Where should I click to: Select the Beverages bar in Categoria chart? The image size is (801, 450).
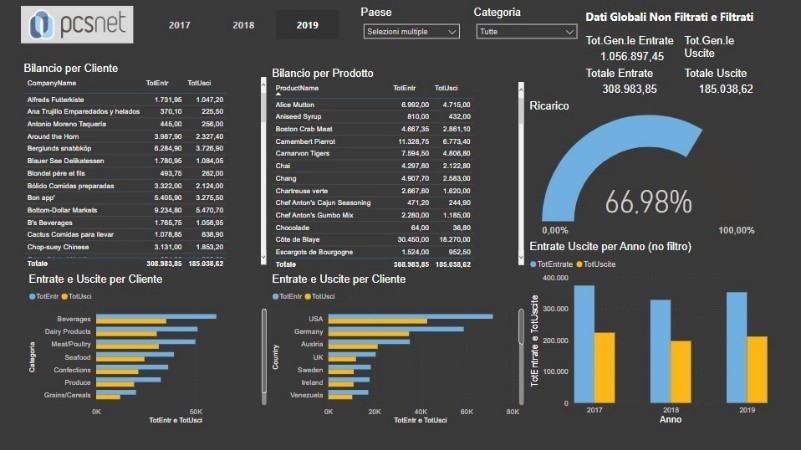(156, 317)
